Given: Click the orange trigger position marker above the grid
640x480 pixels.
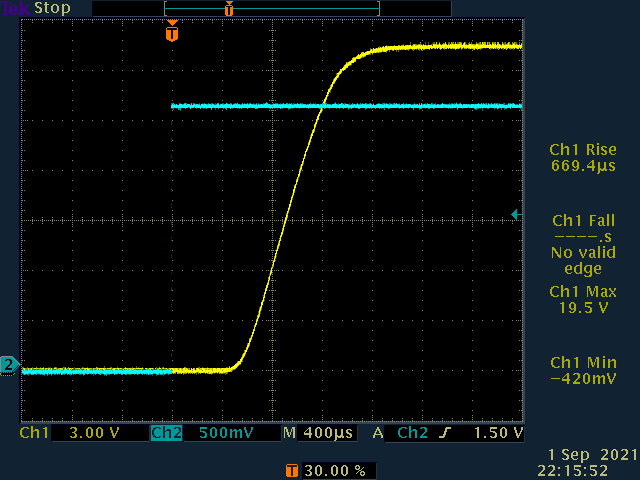Looking at the screenshot, I should (172, 33).
